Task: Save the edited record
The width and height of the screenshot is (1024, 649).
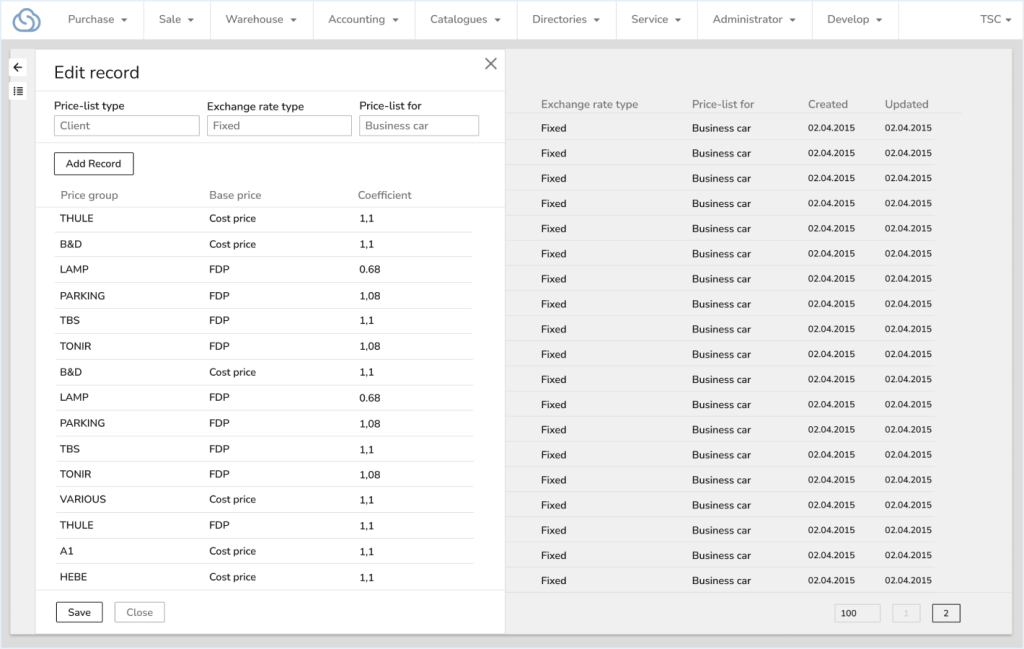Action: point(79,611)
